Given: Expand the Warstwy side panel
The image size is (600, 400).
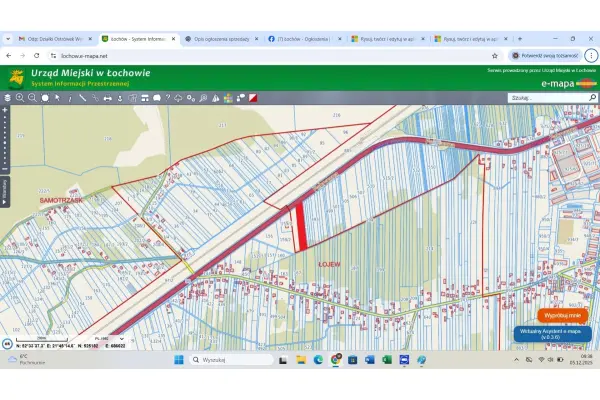Looking at the screenshot, I should 5,192.
